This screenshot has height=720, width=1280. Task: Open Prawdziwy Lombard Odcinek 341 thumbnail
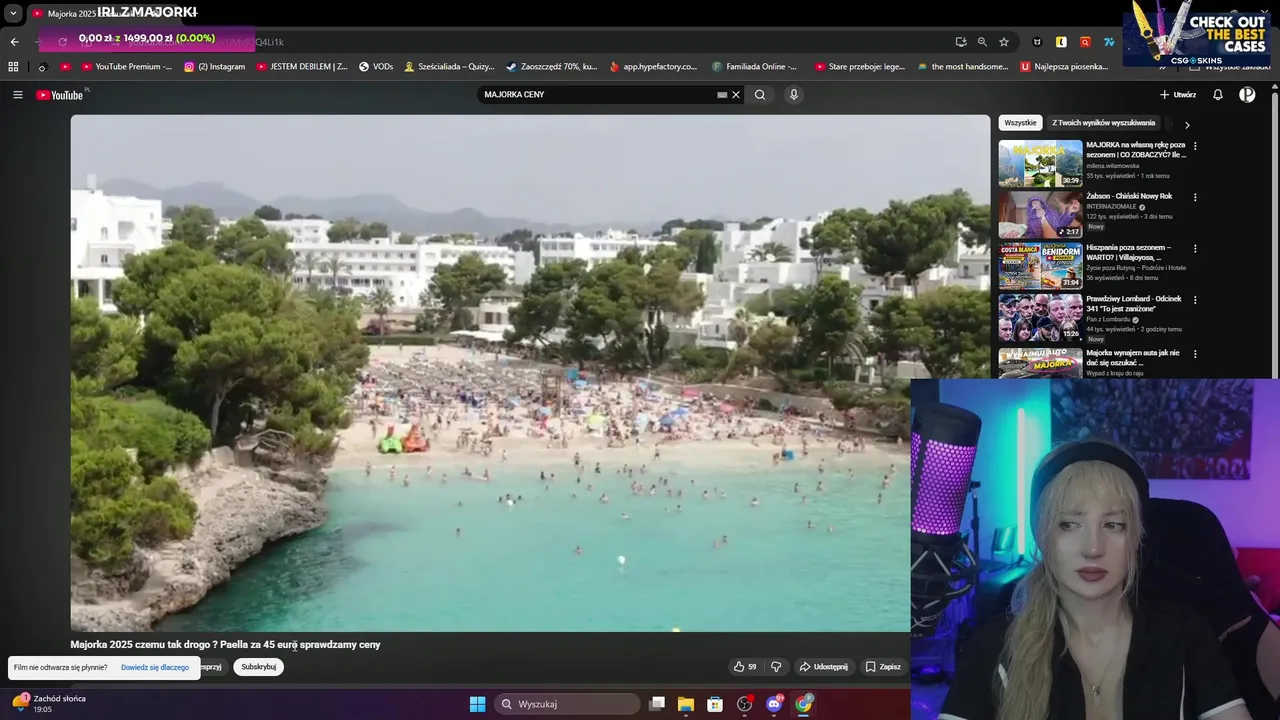(x=1040, y=317)
